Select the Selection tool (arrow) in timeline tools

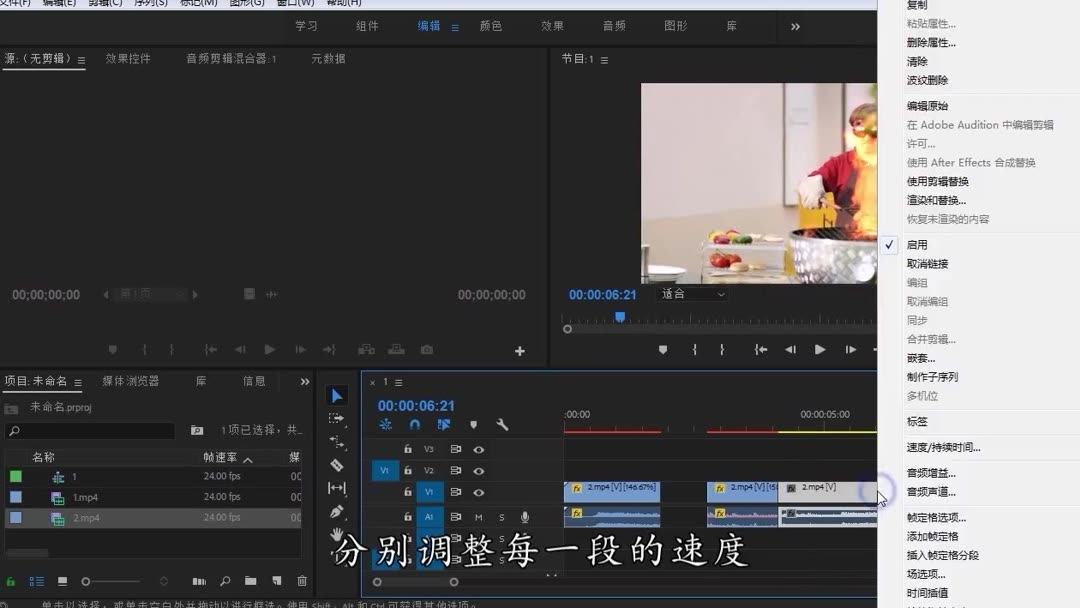(x=337, y=394)
